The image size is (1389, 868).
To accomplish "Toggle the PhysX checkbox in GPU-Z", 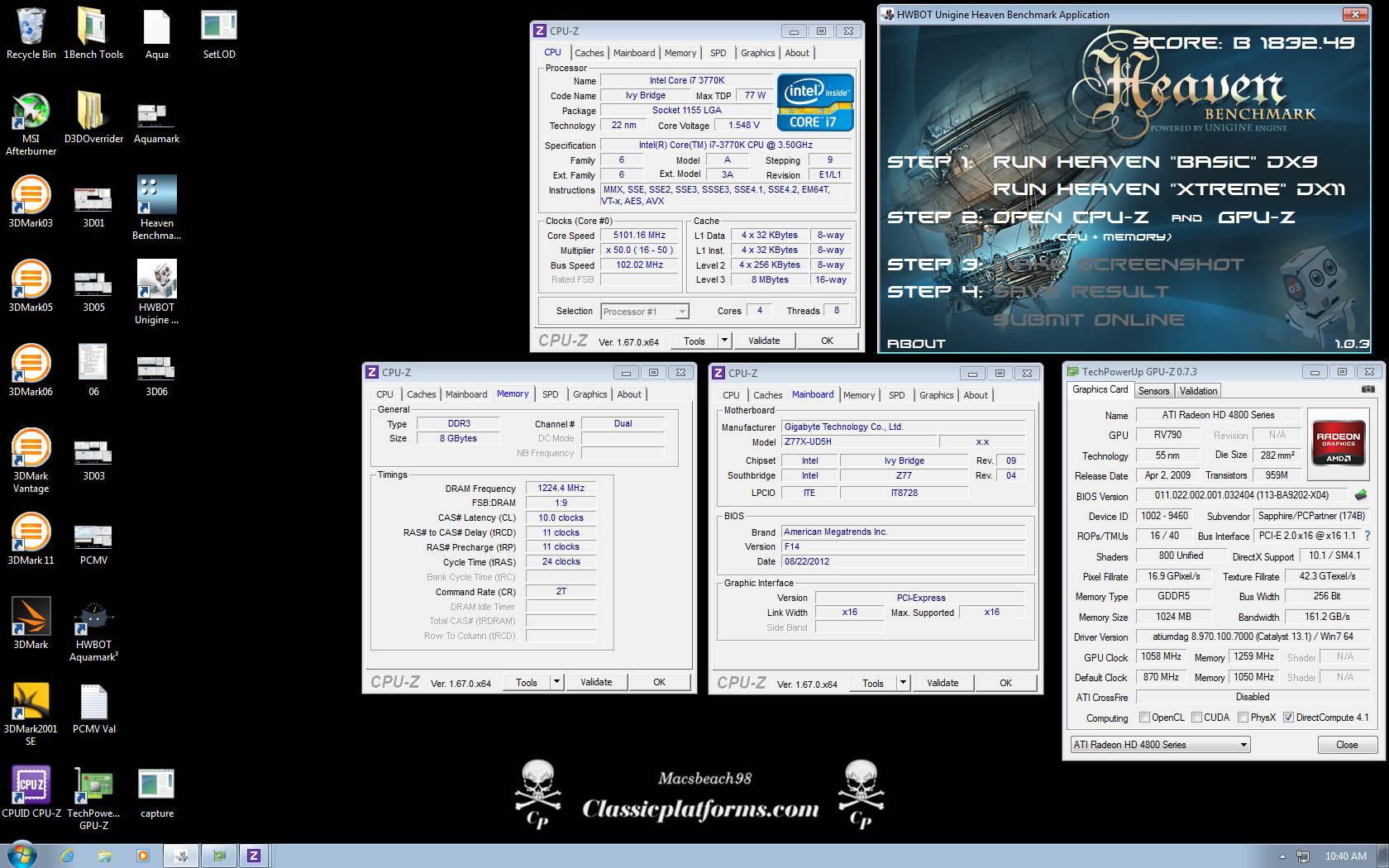I will (1243, 718).
